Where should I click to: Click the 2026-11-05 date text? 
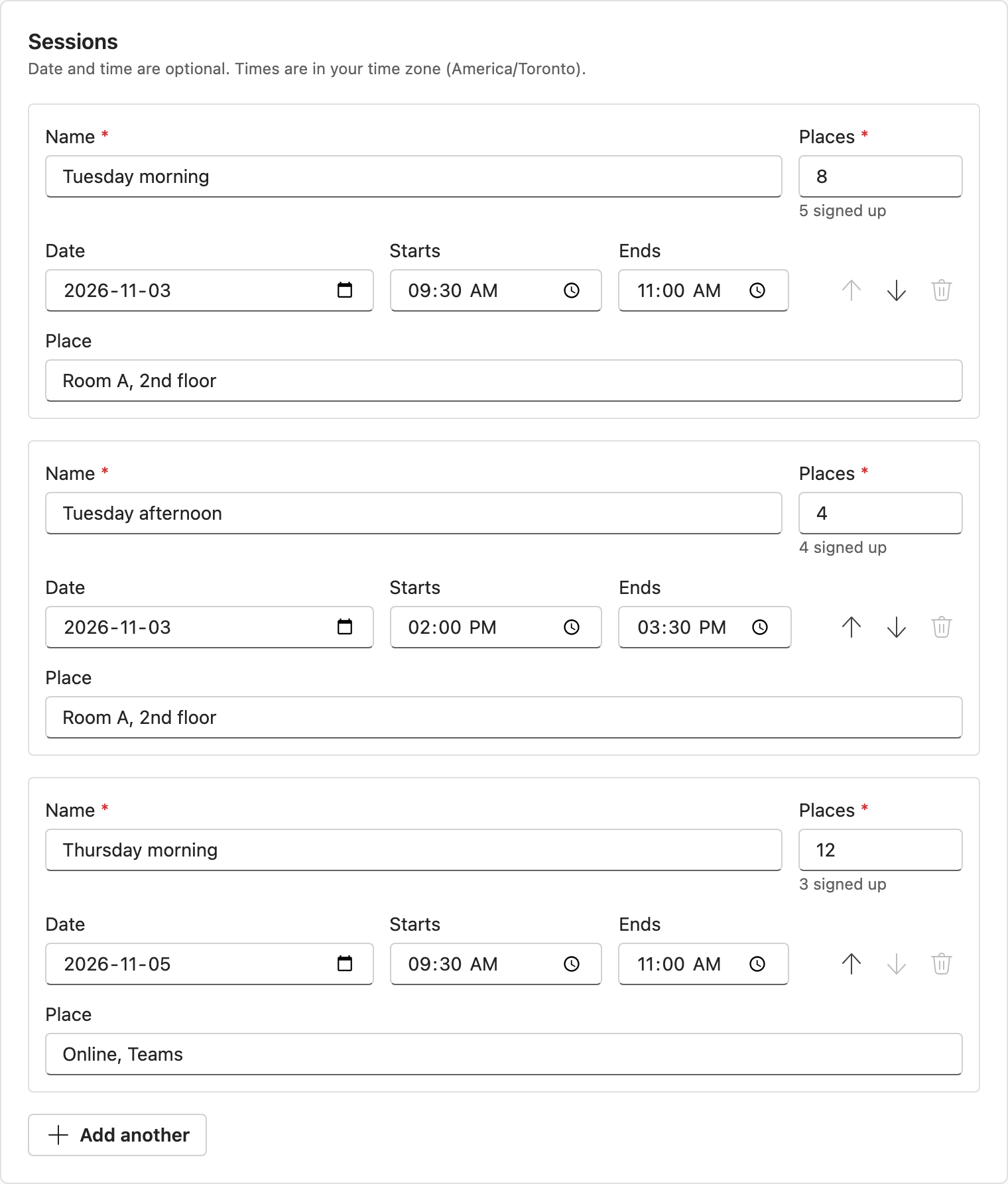coord(117,964)
